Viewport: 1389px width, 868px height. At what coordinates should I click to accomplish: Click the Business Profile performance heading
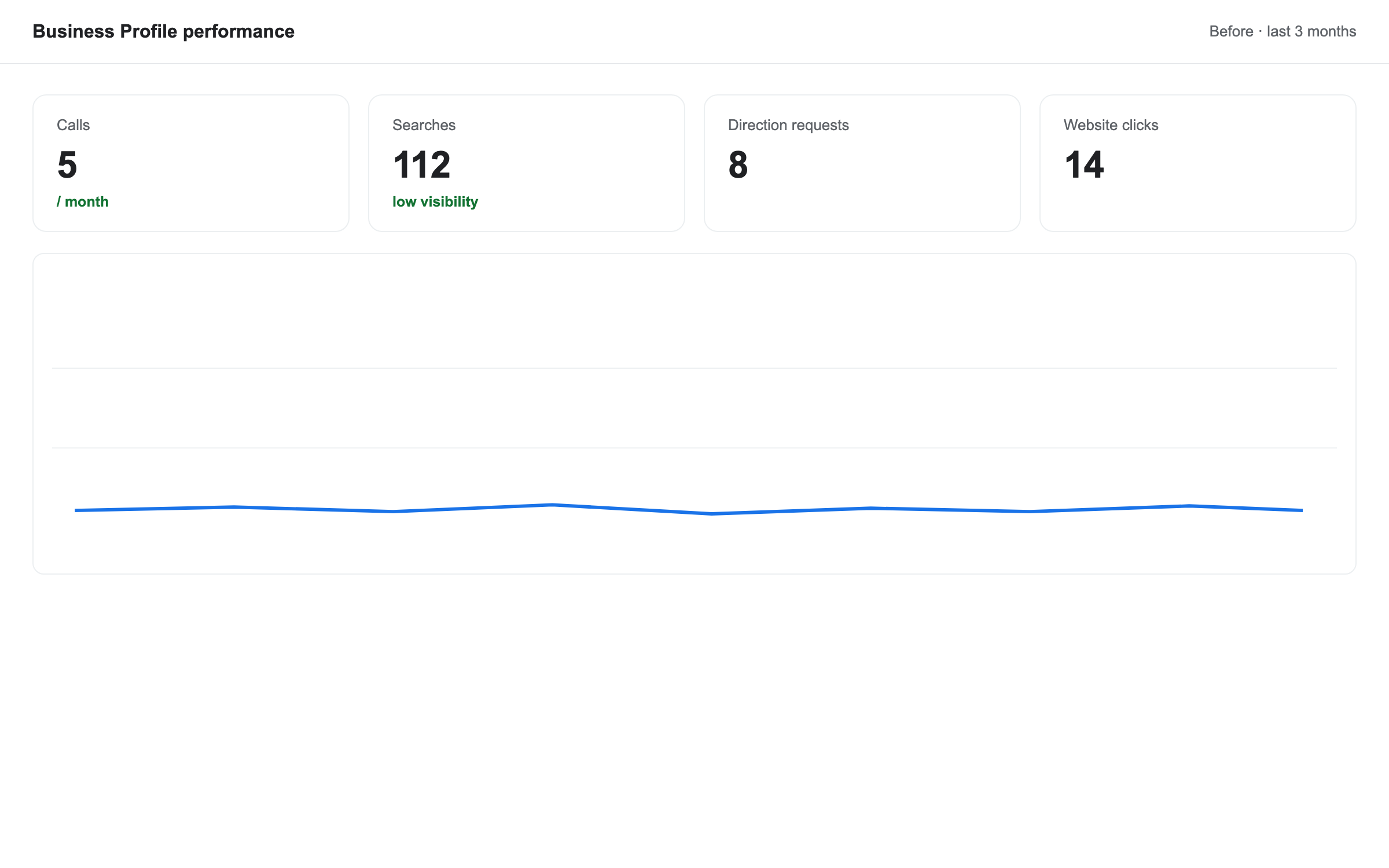click(163, 31)
